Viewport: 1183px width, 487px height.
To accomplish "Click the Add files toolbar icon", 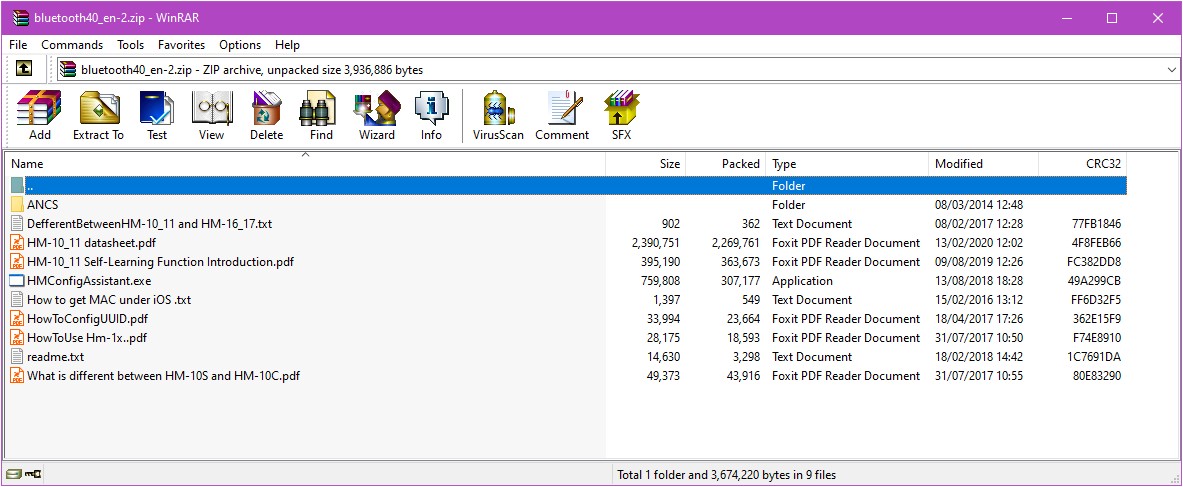I will (x=40, y=115).
